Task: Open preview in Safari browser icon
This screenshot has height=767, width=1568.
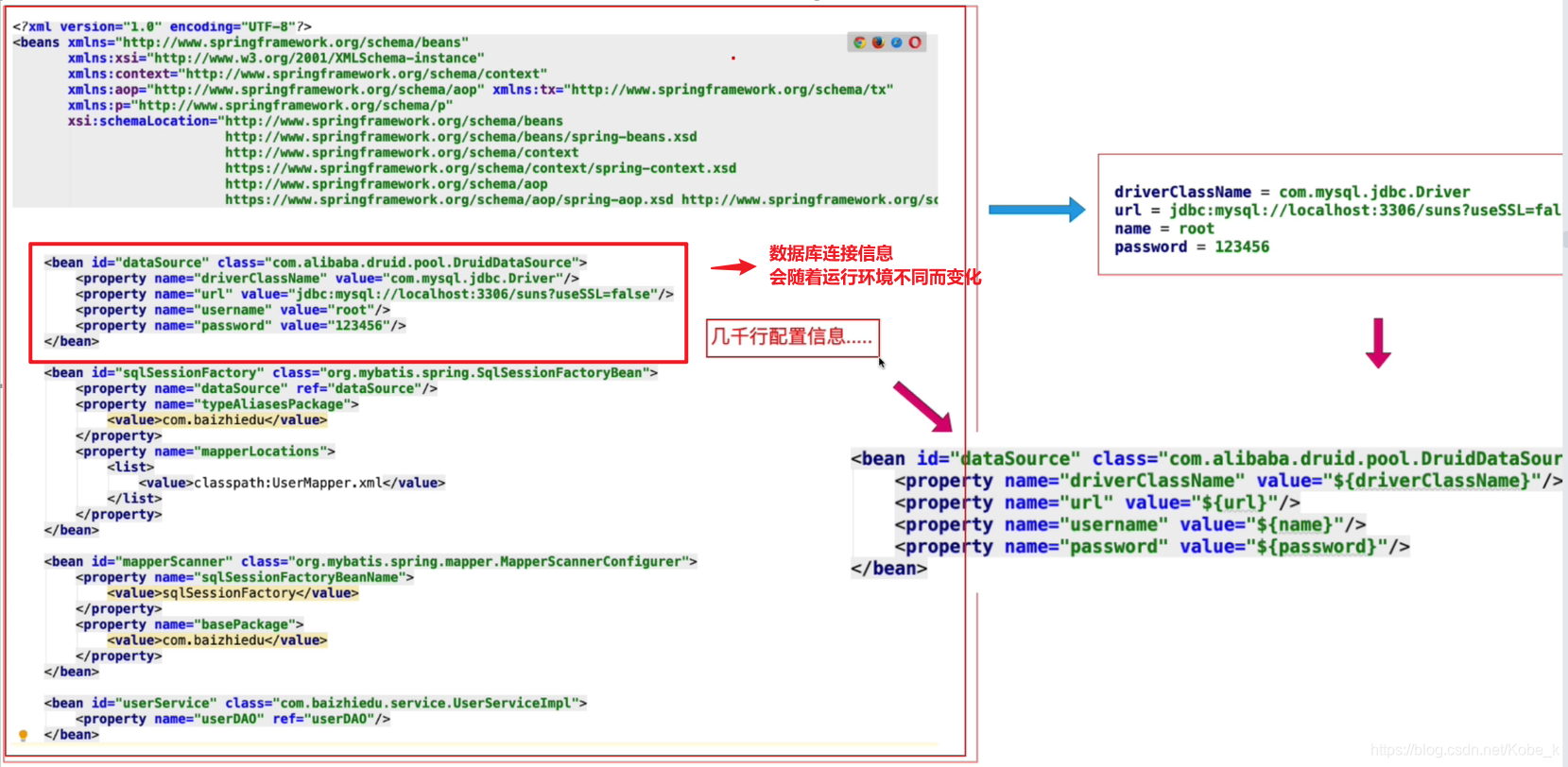Action: (x=896, y=43)
